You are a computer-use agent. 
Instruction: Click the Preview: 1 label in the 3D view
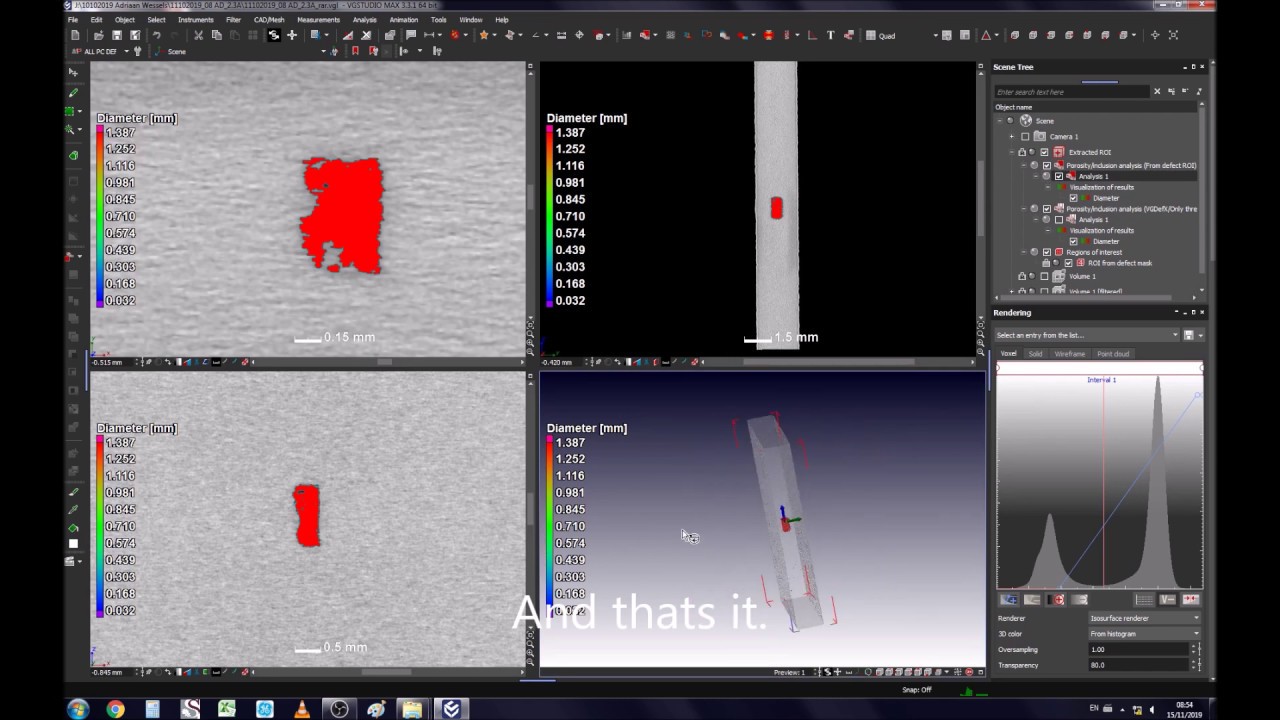tap(789, 672)
